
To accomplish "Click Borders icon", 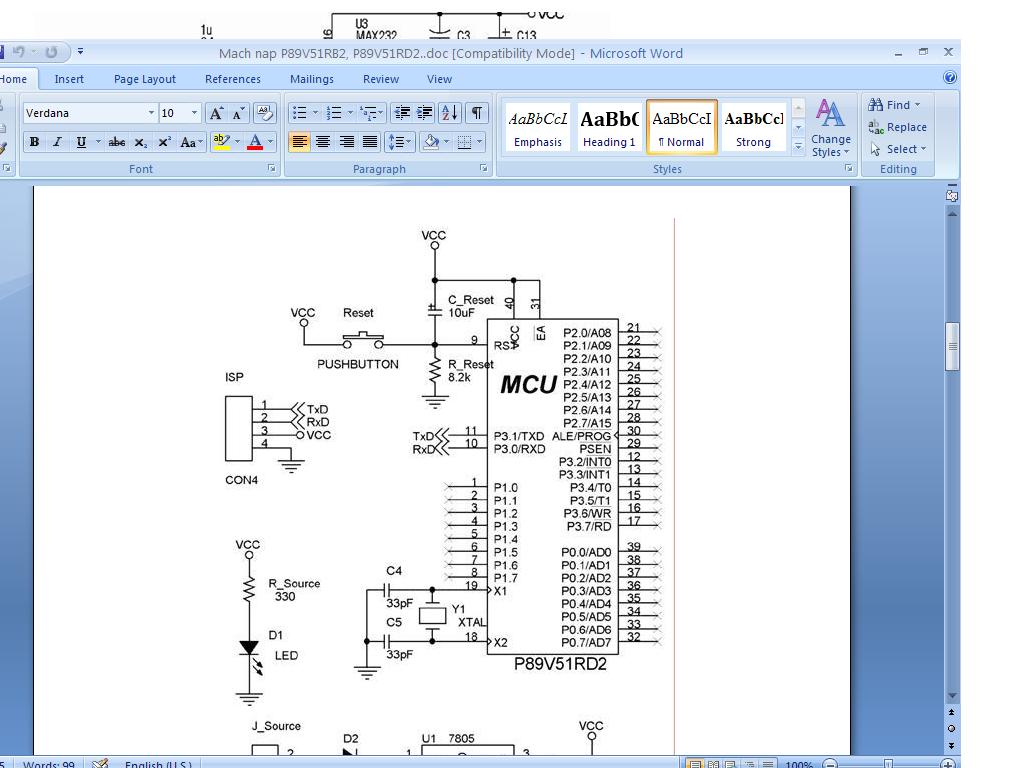I will [x=464, y=142].
